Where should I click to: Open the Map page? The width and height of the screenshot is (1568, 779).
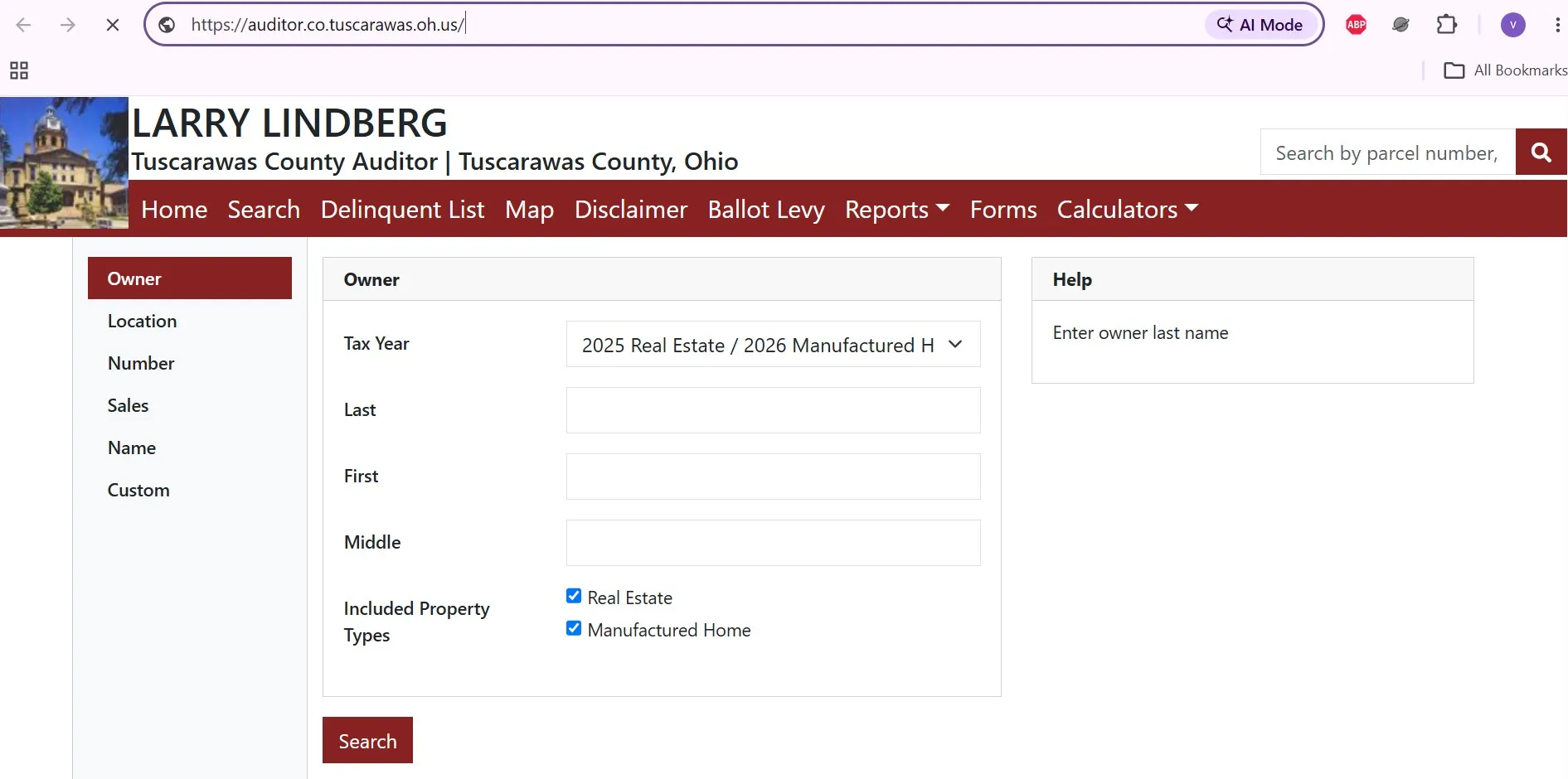pos(529,210)
